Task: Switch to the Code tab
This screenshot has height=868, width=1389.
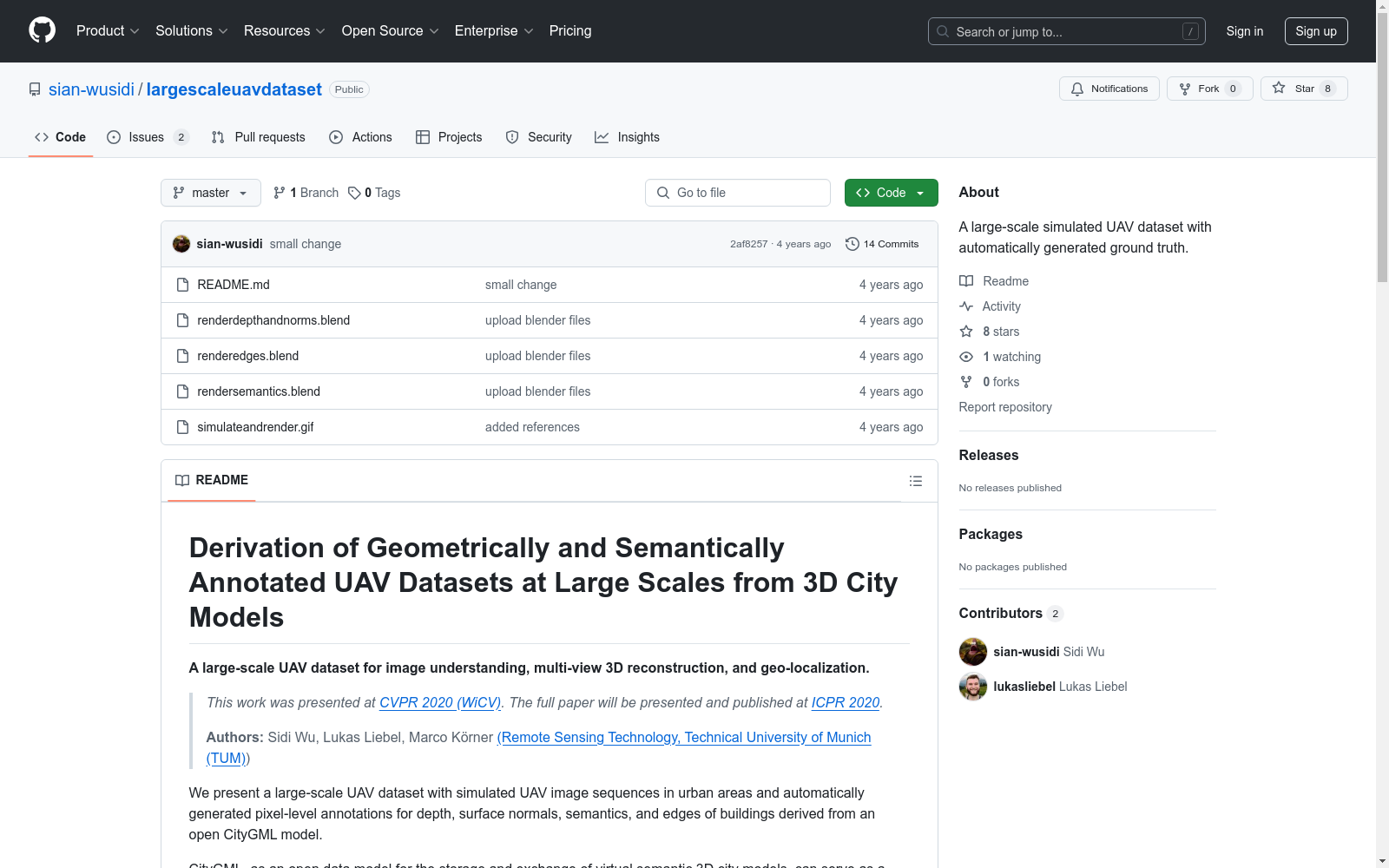Action: tap(61, 137)
